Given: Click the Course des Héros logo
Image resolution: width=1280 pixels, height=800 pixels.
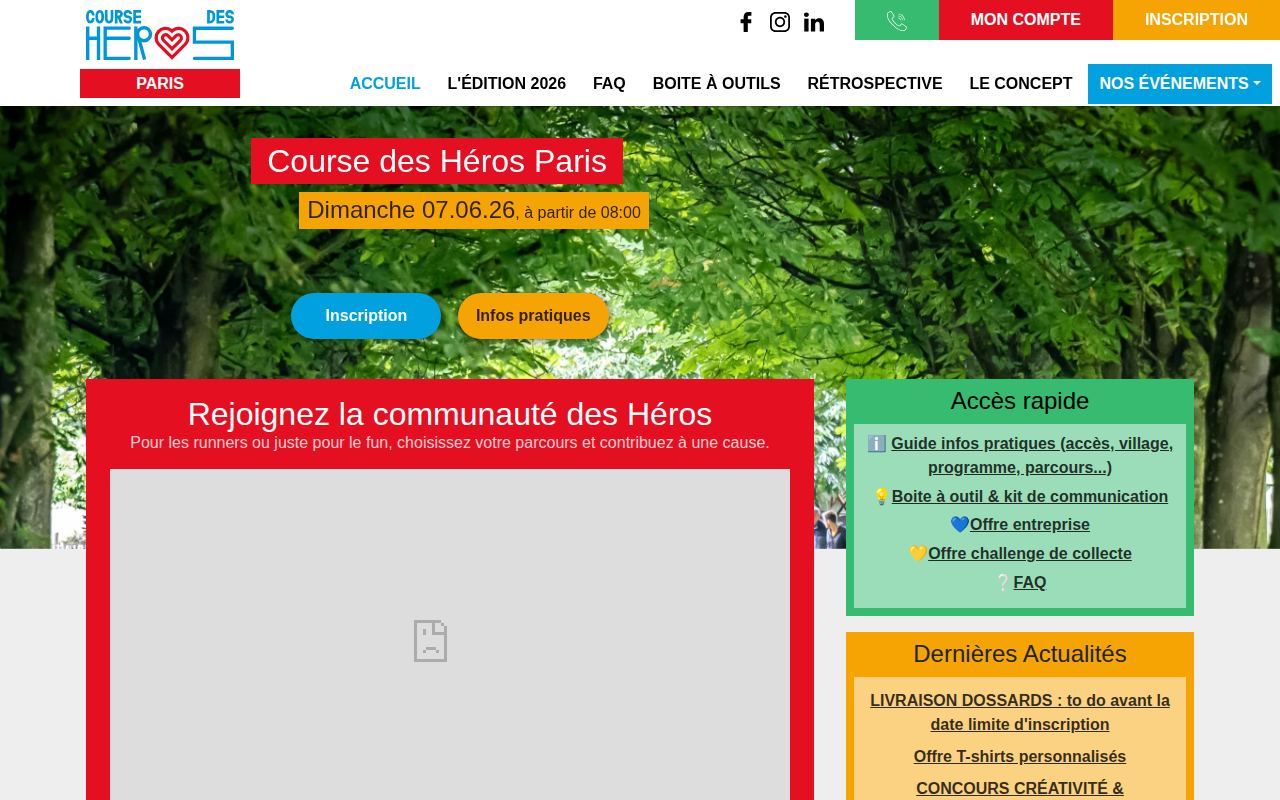Looking at the screenshot, I should (x=160, y=35).
